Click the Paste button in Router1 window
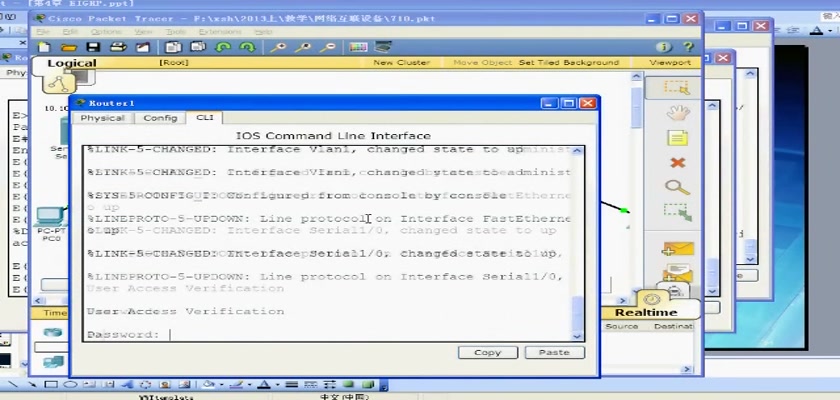Image resolution: width=840 pixels, height=400 pixels. point(554,352)
